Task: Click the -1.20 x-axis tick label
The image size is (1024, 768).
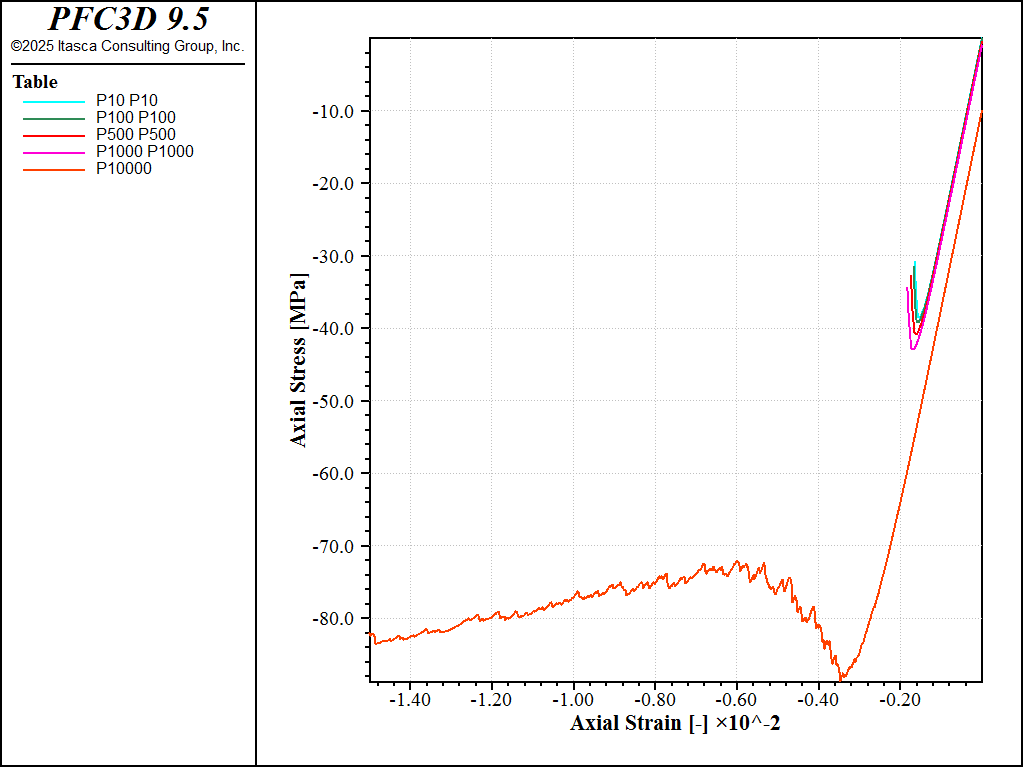Action: click(x=492, y=700)
